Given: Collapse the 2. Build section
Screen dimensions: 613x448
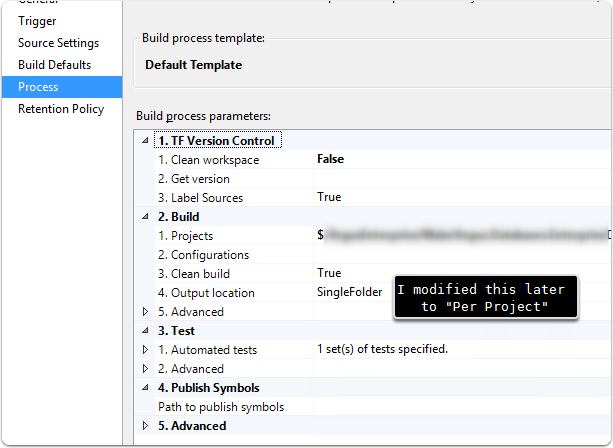Looking at the screenshot, I should tap(146, 217).
